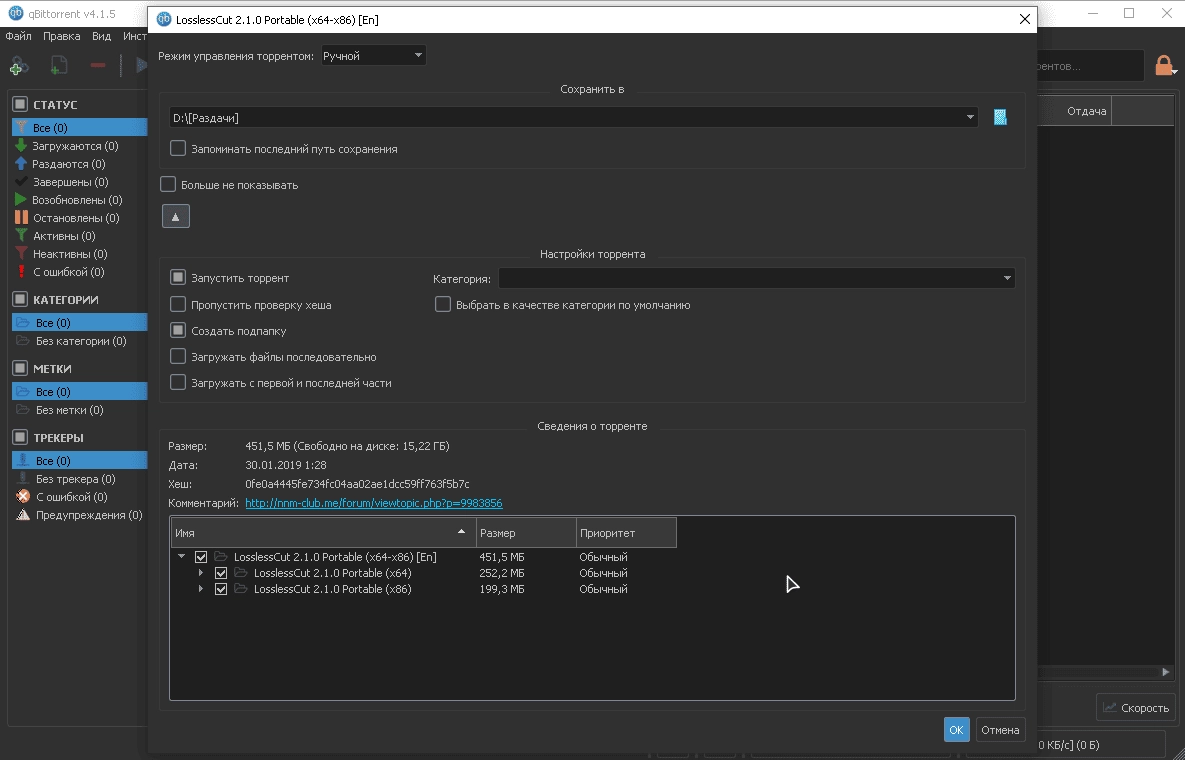The width and height of the screenshot is (1185, 760).
Task: Toggle Запустить торрент checkbox
Action: coord(178,278)
